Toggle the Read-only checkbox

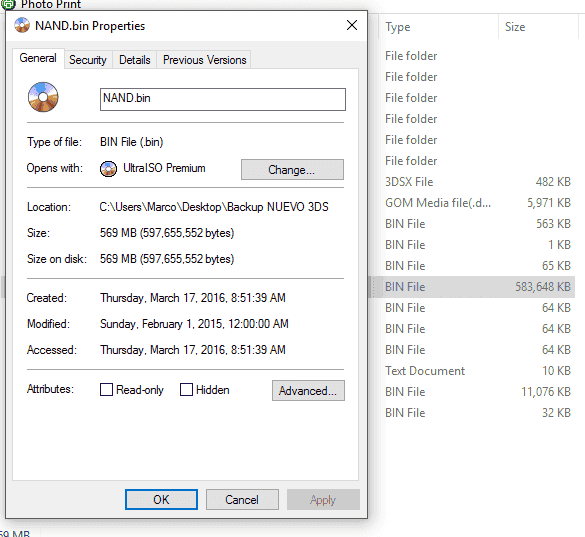[106, 390]
